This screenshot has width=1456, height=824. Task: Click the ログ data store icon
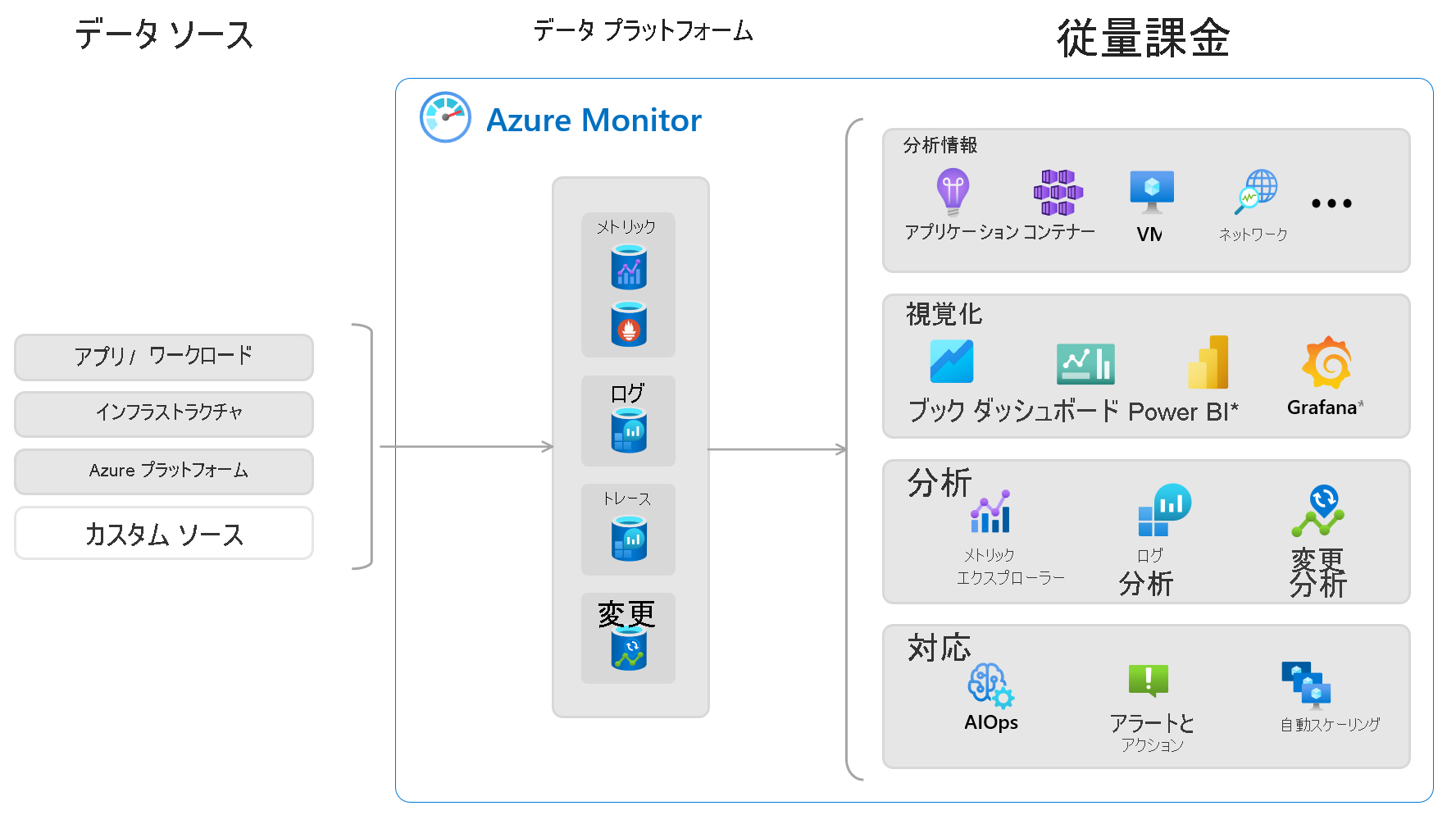[629, 430]
